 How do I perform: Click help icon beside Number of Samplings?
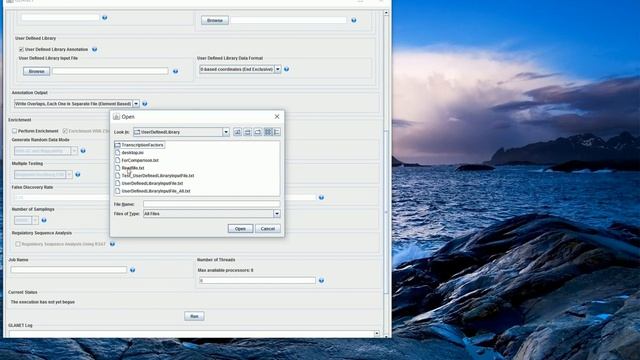(44, 220)
